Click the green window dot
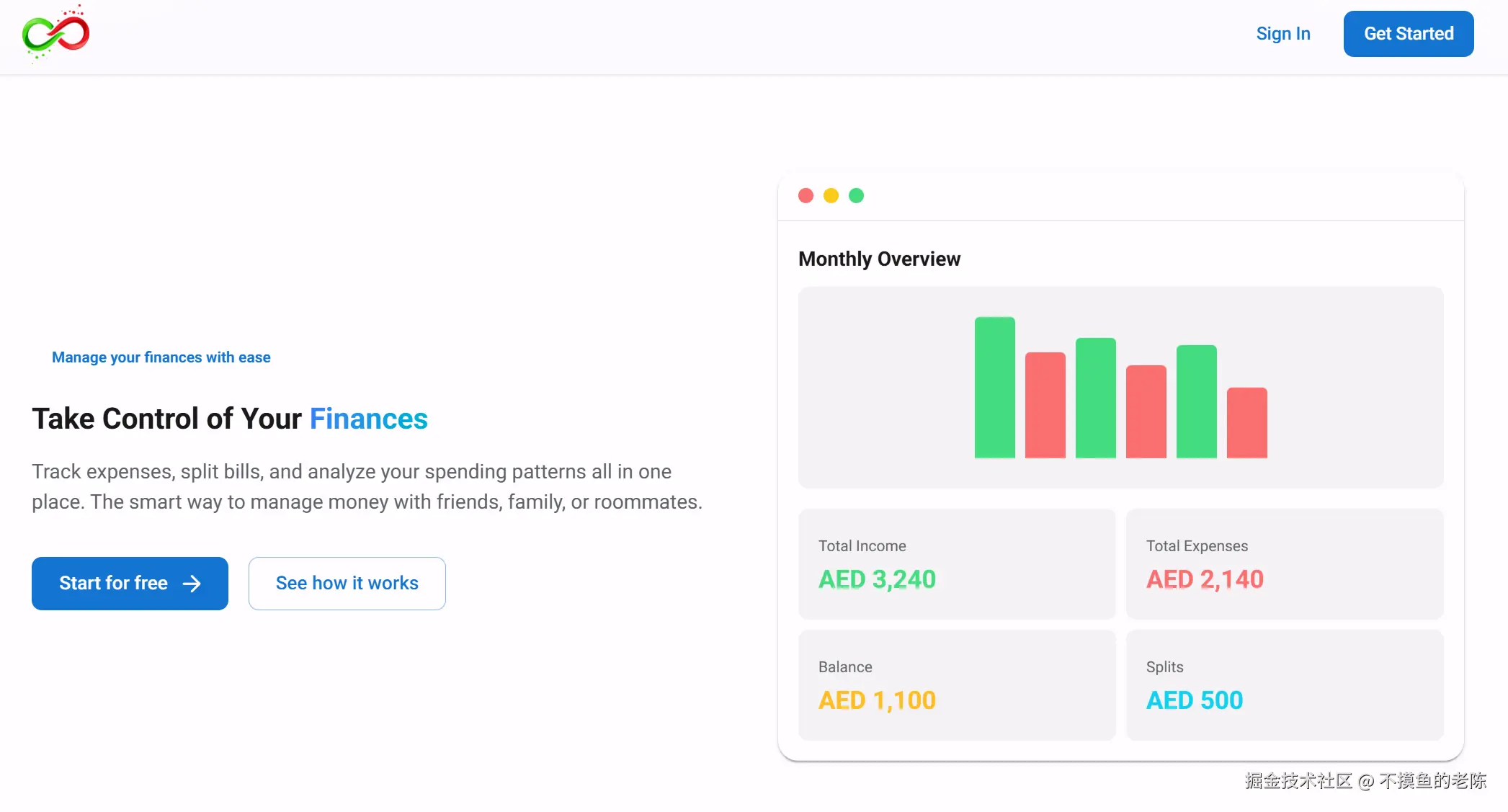The height and width of the screenshot is (812, 1508). [x=856, y=196]
